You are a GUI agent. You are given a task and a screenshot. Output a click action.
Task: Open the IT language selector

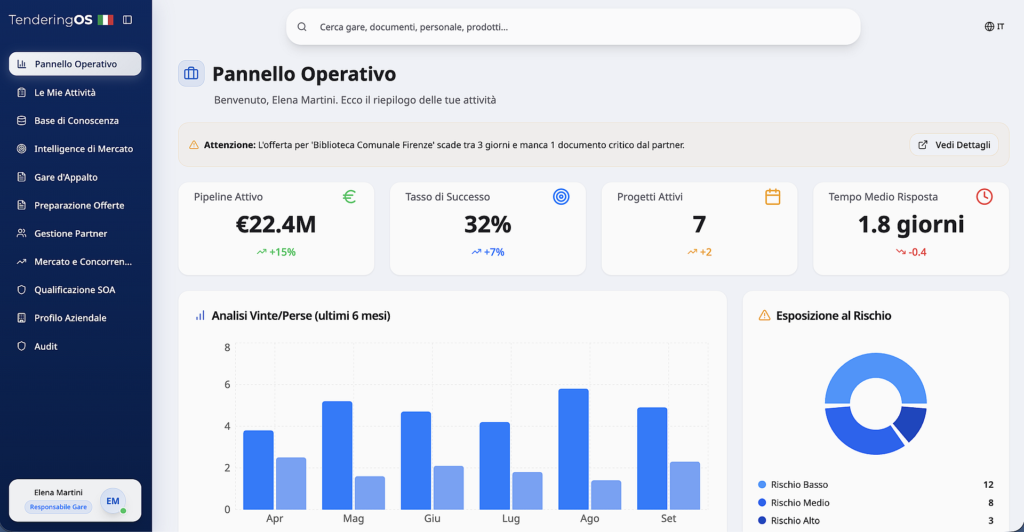994,27
